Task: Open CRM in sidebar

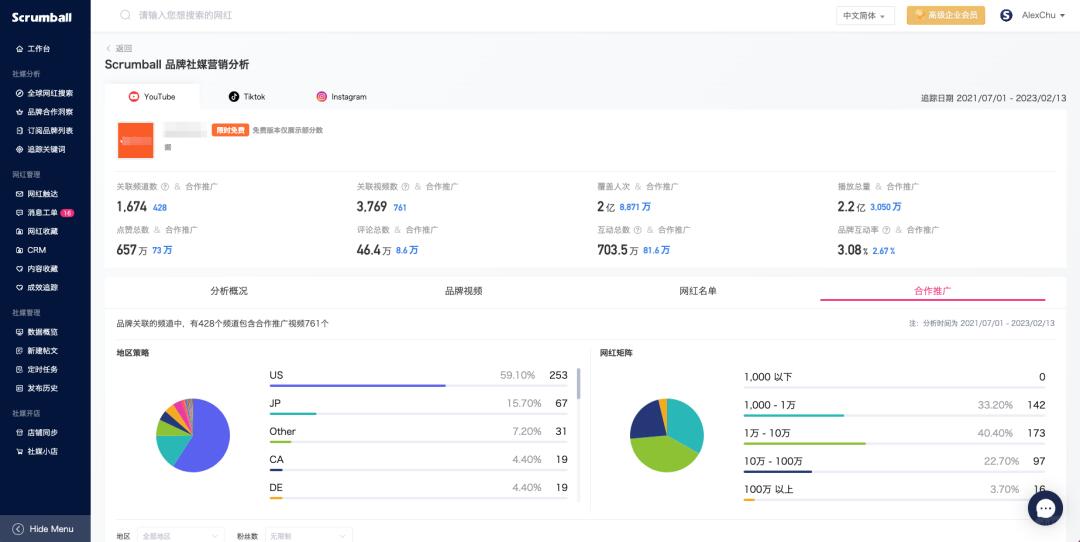Action: pos(30,250)
